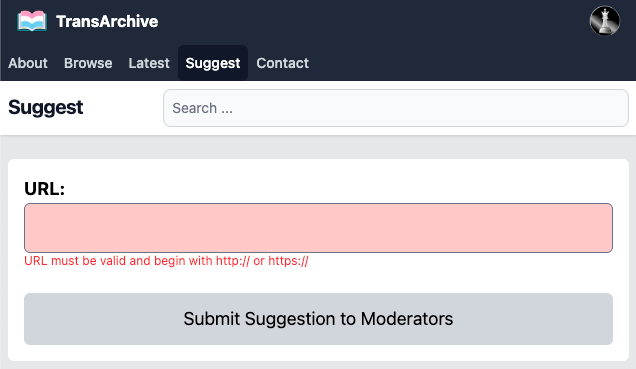Viewport: 636px width, 369px height.
Task: Click the word Moderators on submit button
Action: (407, 319)
